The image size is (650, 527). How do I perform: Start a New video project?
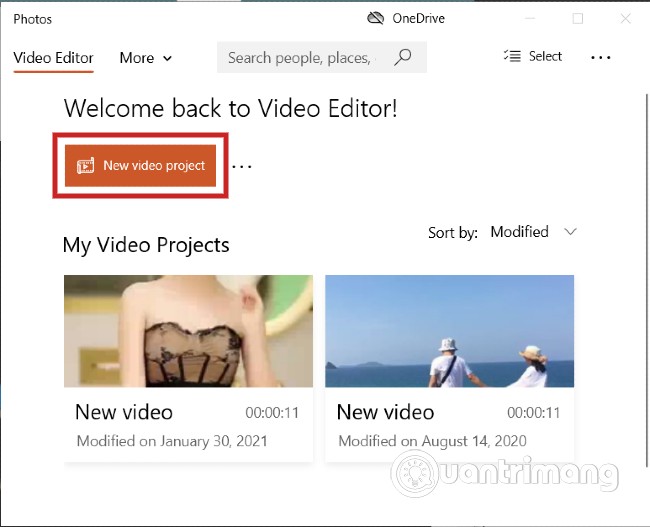coord(141,166)
